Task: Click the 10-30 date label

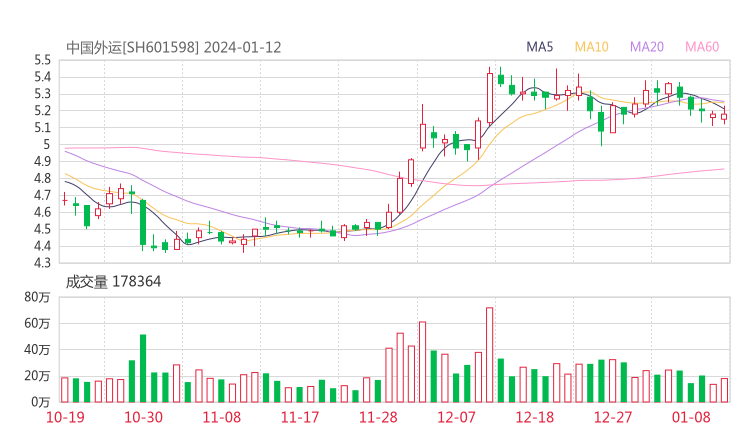Action: [143, 417]
